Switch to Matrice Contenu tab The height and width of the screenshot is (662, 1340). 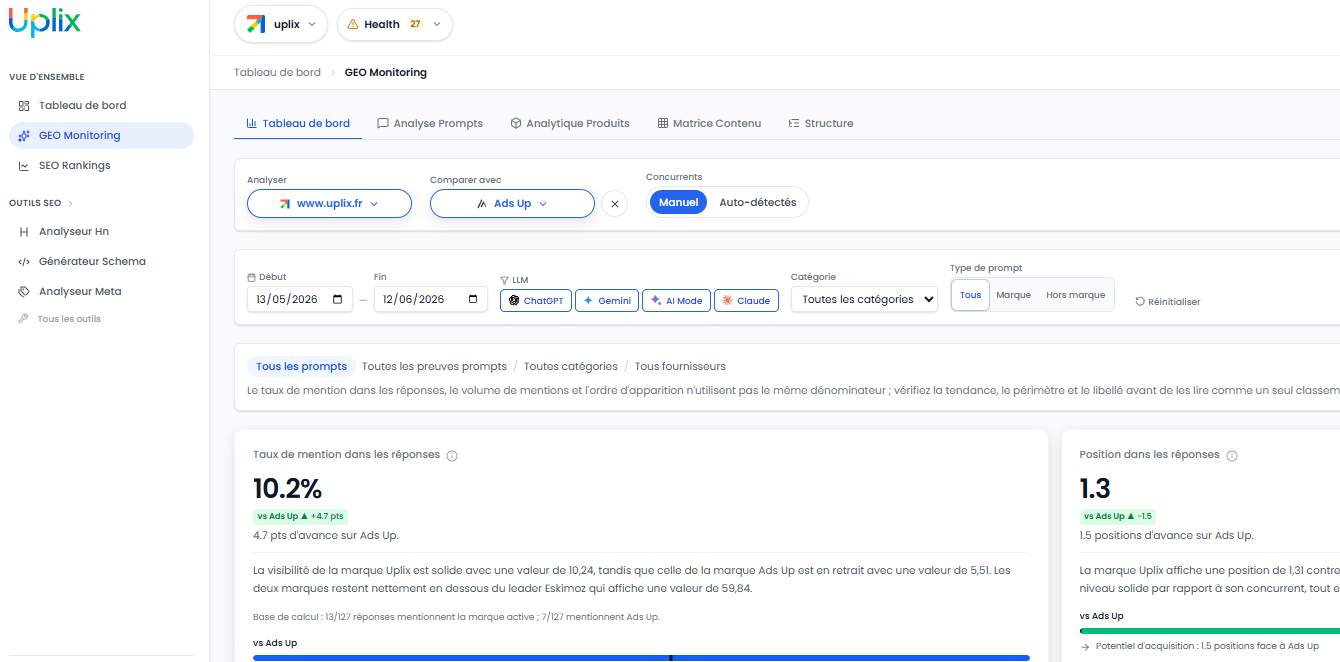pos(709,123)
